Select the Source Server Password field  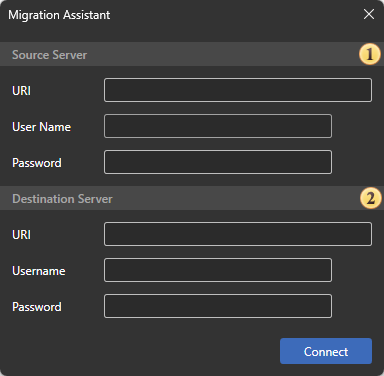[x=218, y=162]
